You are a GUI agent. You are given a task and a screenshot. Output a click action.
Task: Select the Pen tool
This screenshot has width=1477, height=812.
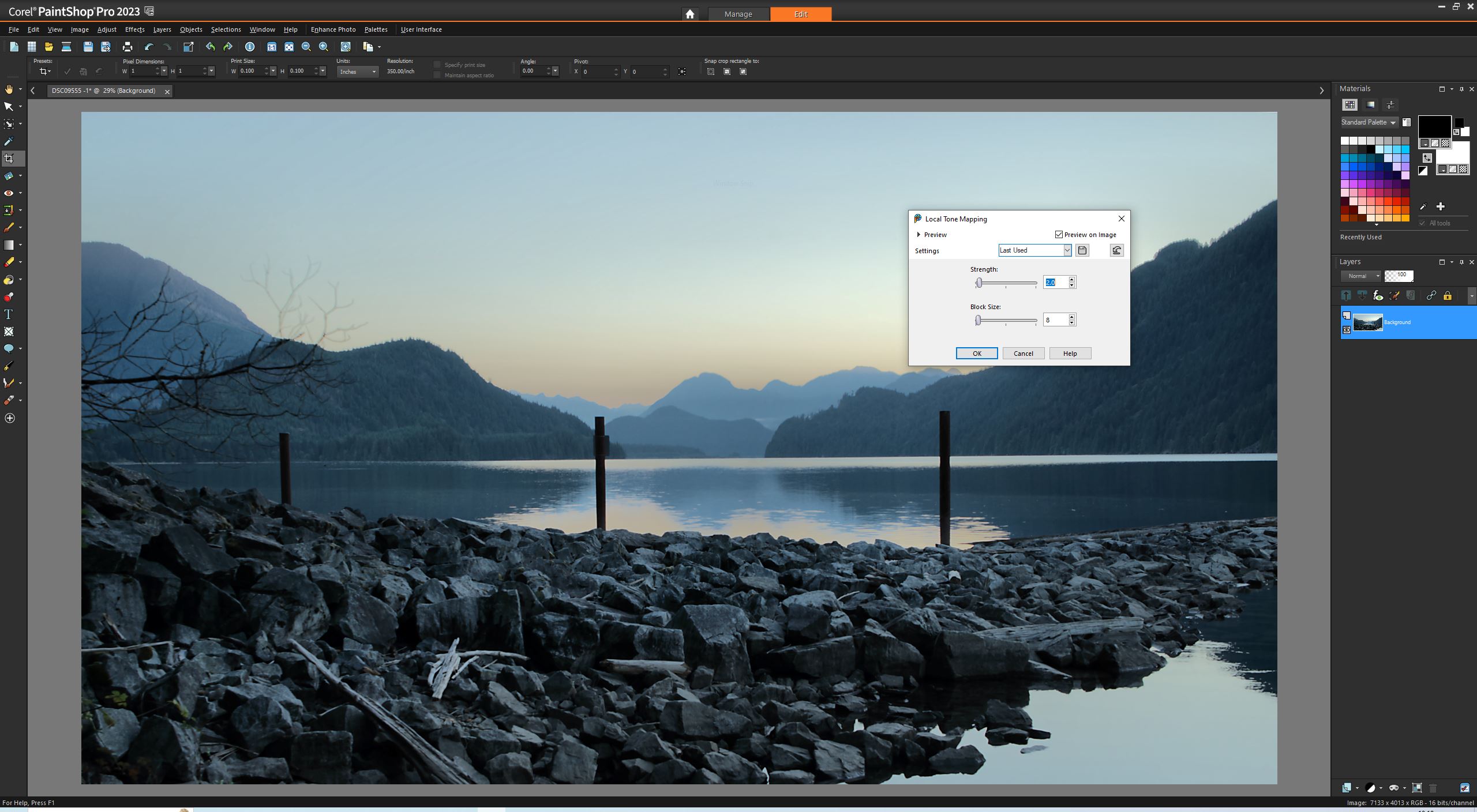pos(9,366)
